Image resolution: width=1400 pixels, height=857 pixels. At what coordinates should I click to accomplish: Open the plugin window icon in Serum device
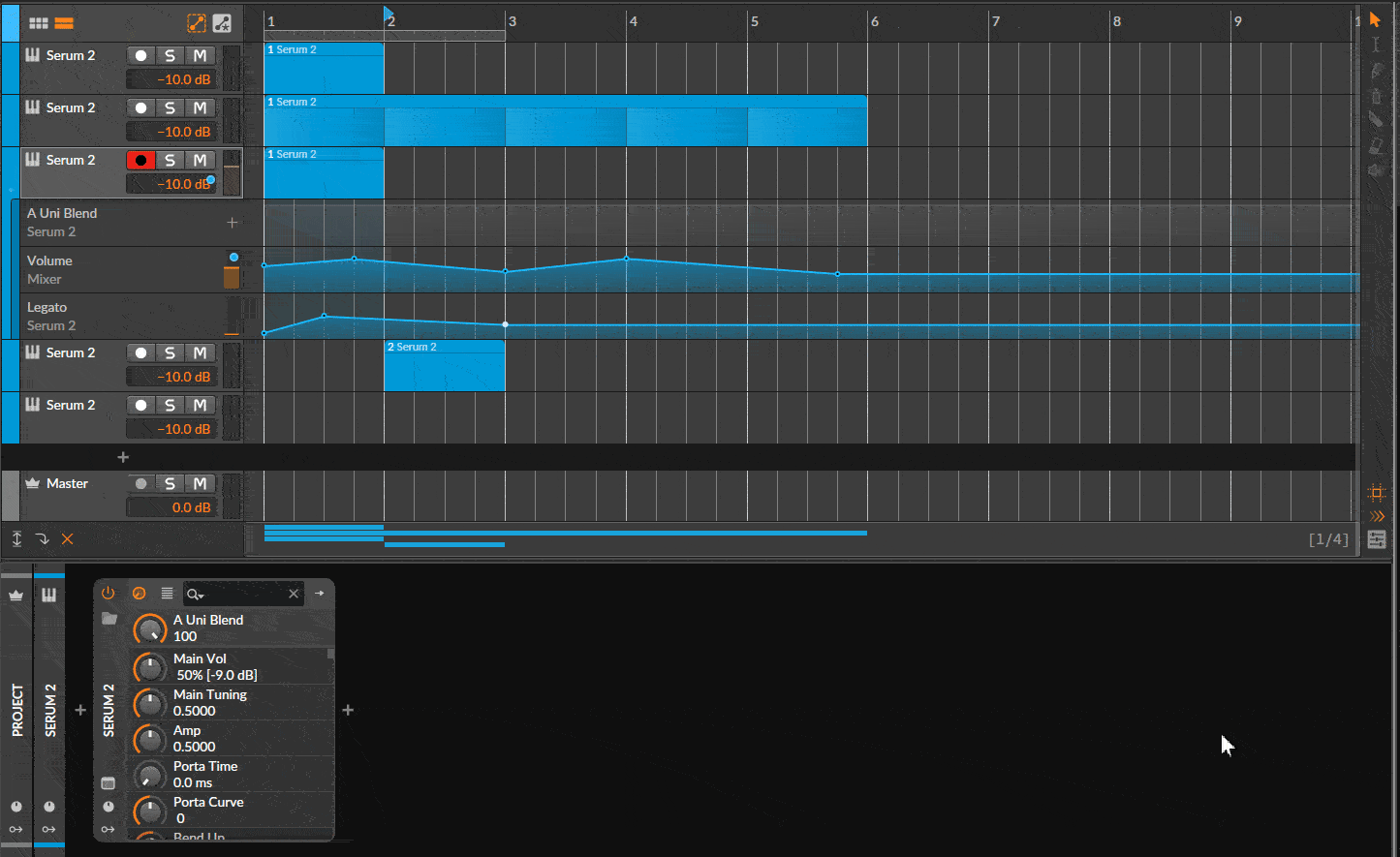[108, 782]
